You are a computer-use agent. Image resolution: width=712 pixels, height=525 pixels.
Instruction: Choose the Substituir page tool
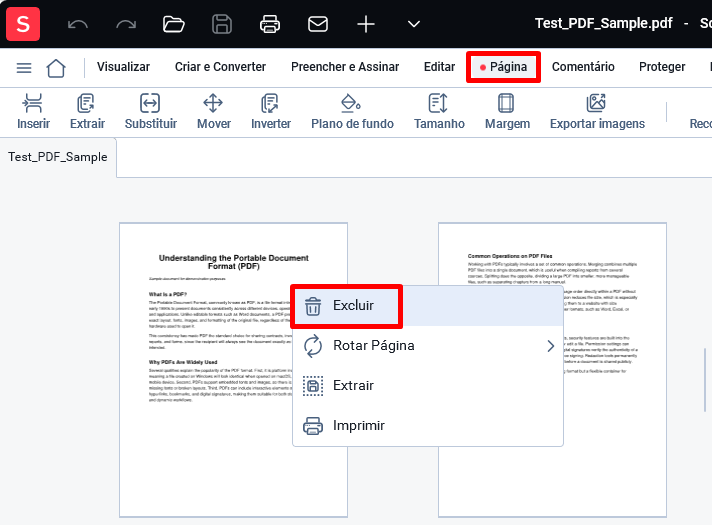[151, 112]
